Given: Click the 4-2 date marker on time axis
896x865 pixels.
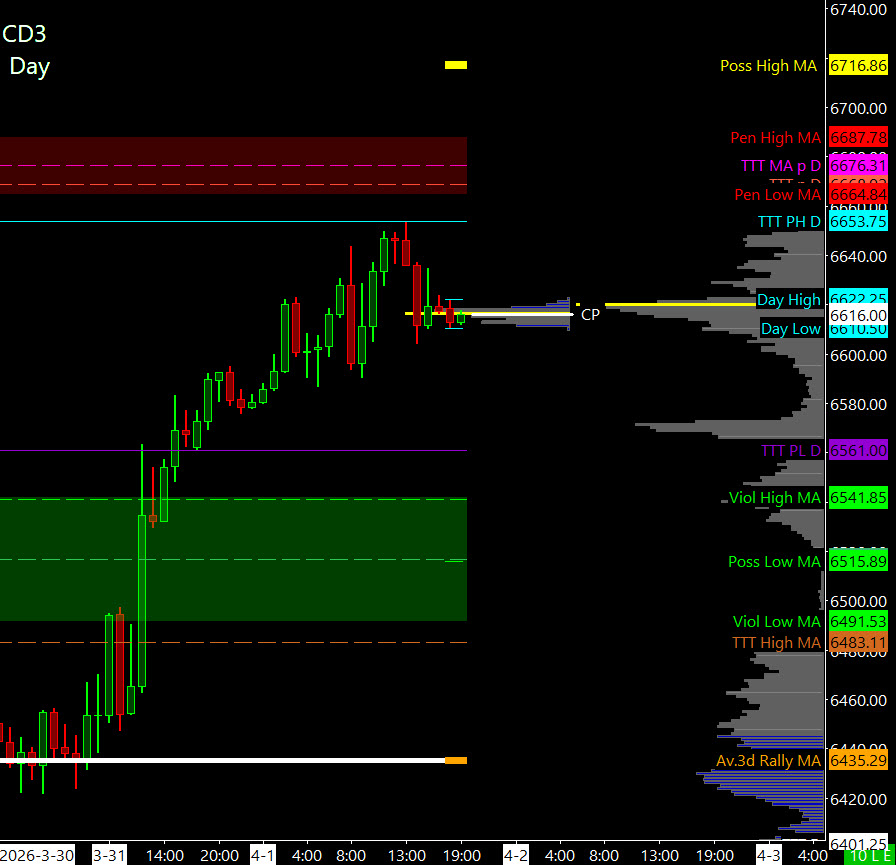Looking at the screenshot, I should coord(515,856).
